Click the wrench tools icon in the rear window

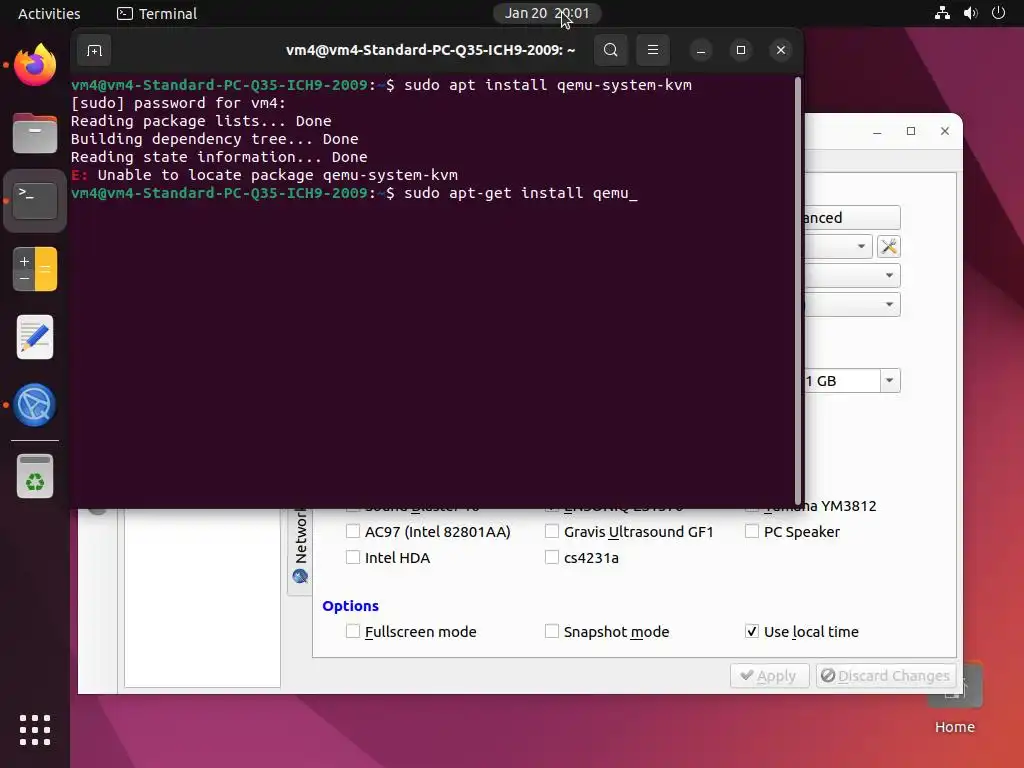point(889,246)
